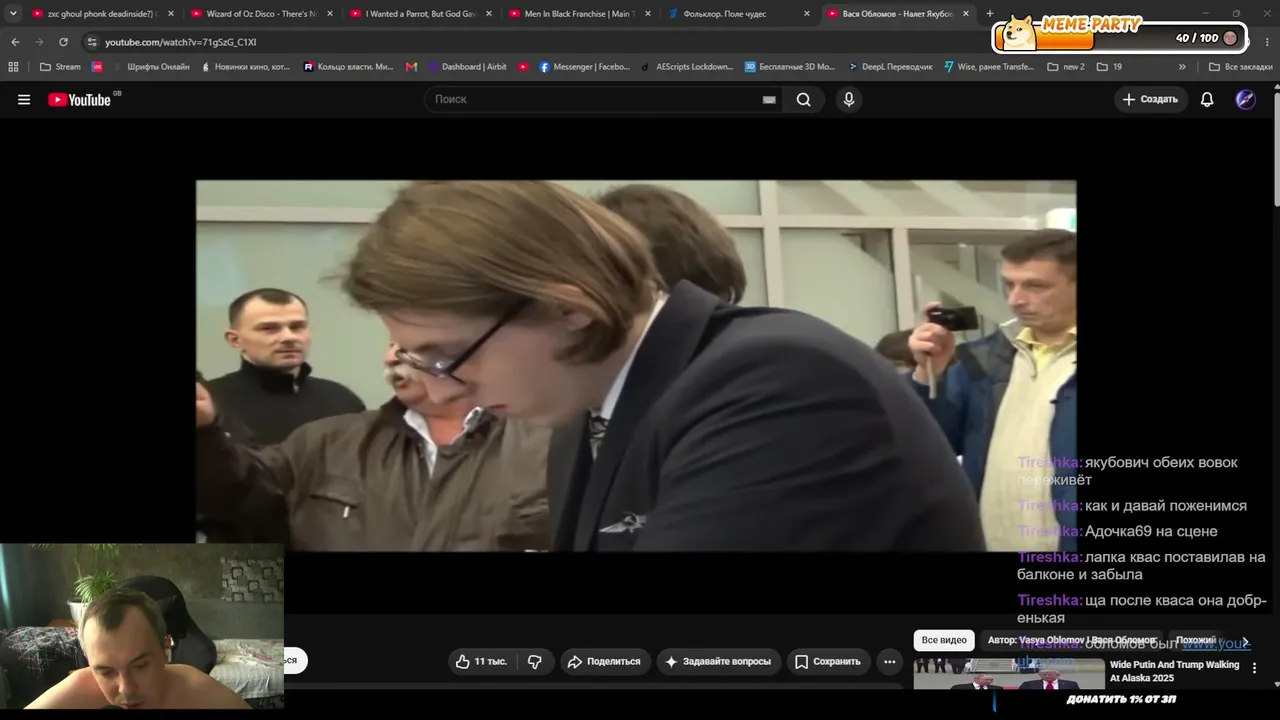Open the Gmail bookmark icon
Image resolution: width=1280 pixels, height=720 pixels.
click(411, 67)
